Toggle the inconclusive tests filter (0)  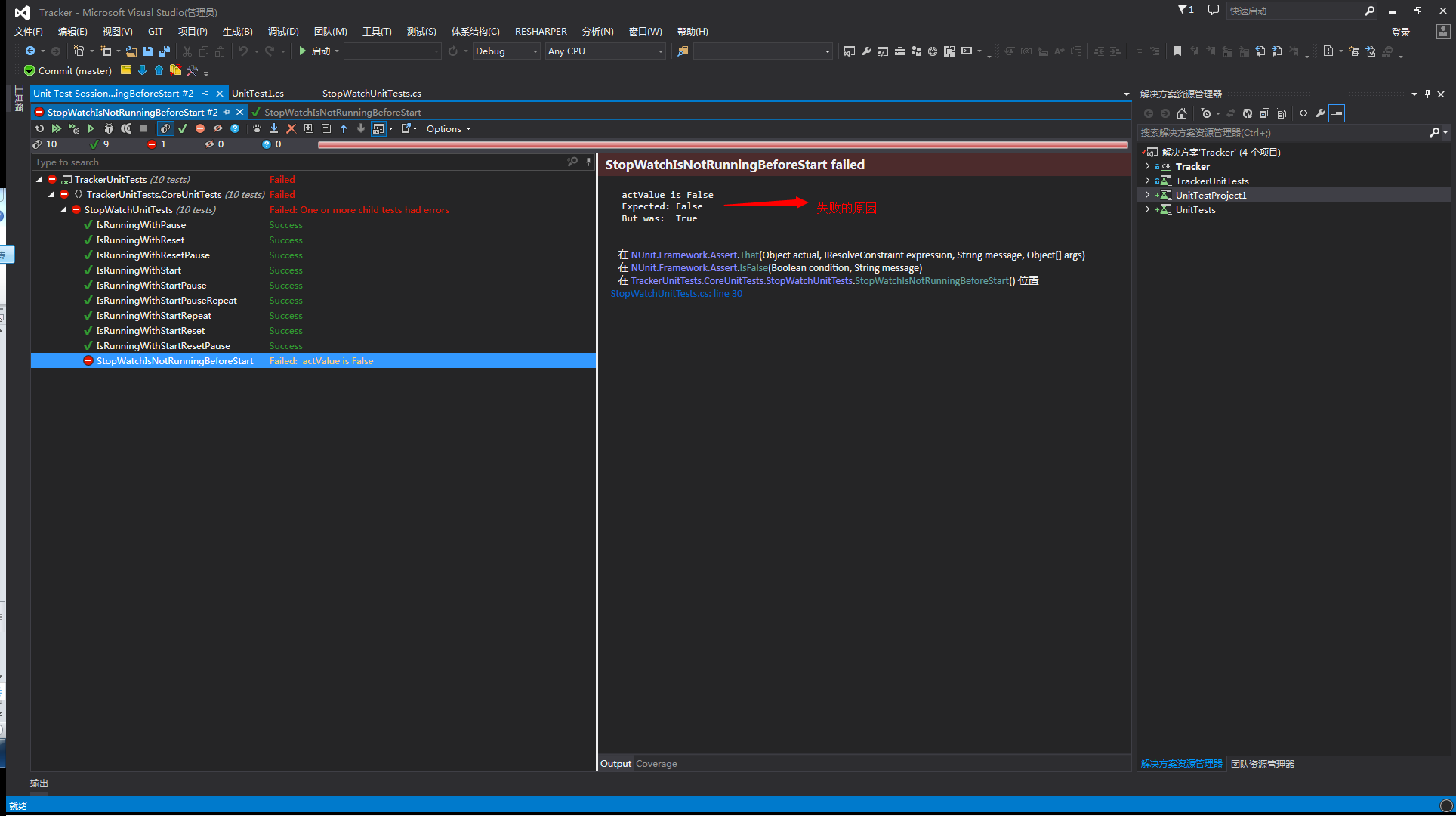[272, 144]
